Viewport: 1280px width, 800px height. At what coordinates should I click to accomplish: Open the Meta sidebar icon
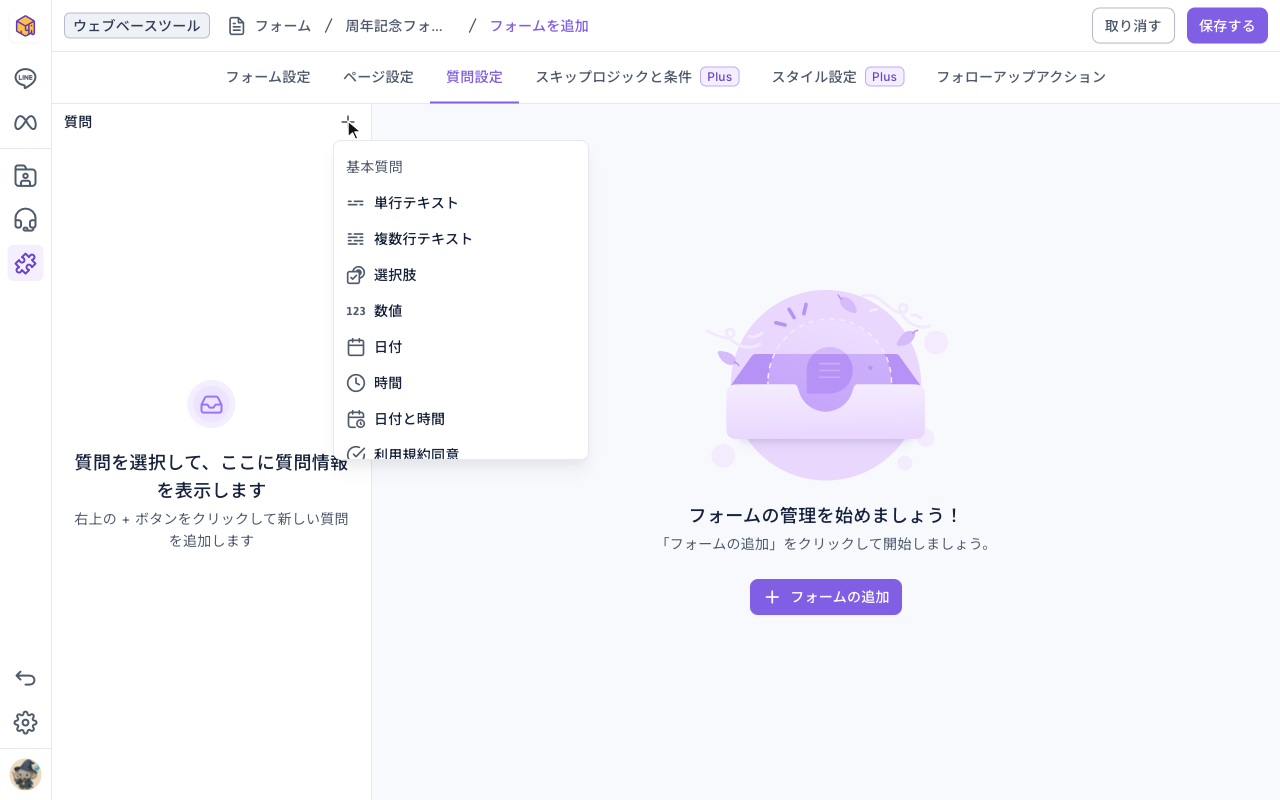[25, 122]
